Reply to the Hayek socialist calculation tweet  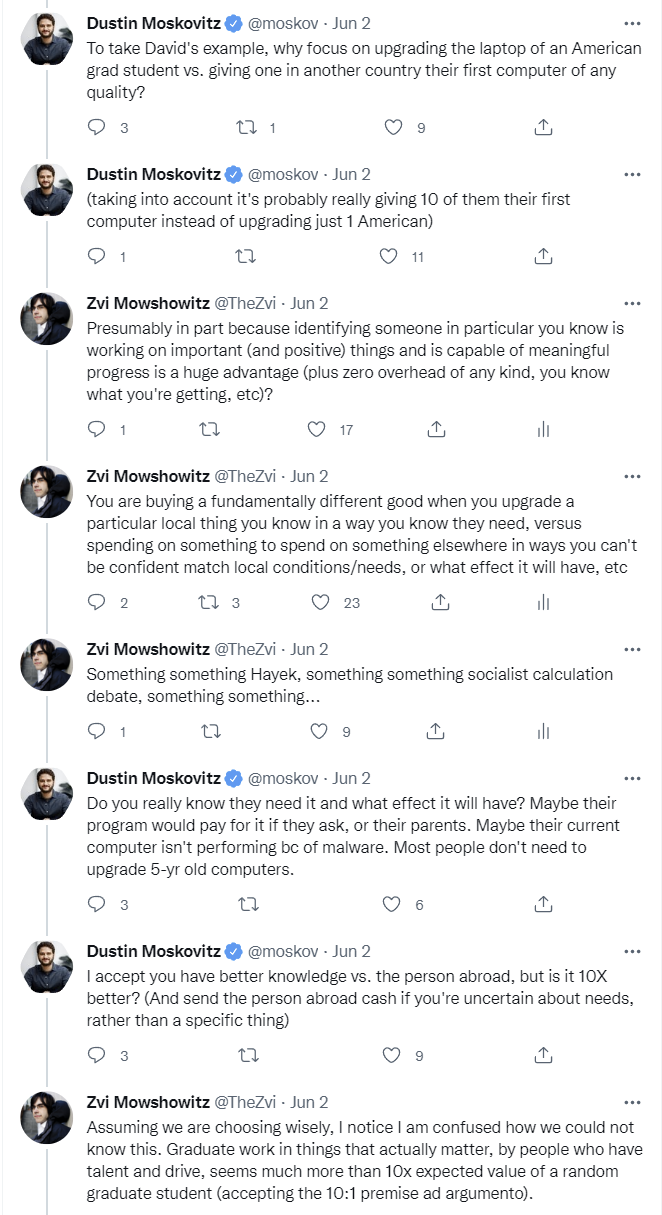97,731
